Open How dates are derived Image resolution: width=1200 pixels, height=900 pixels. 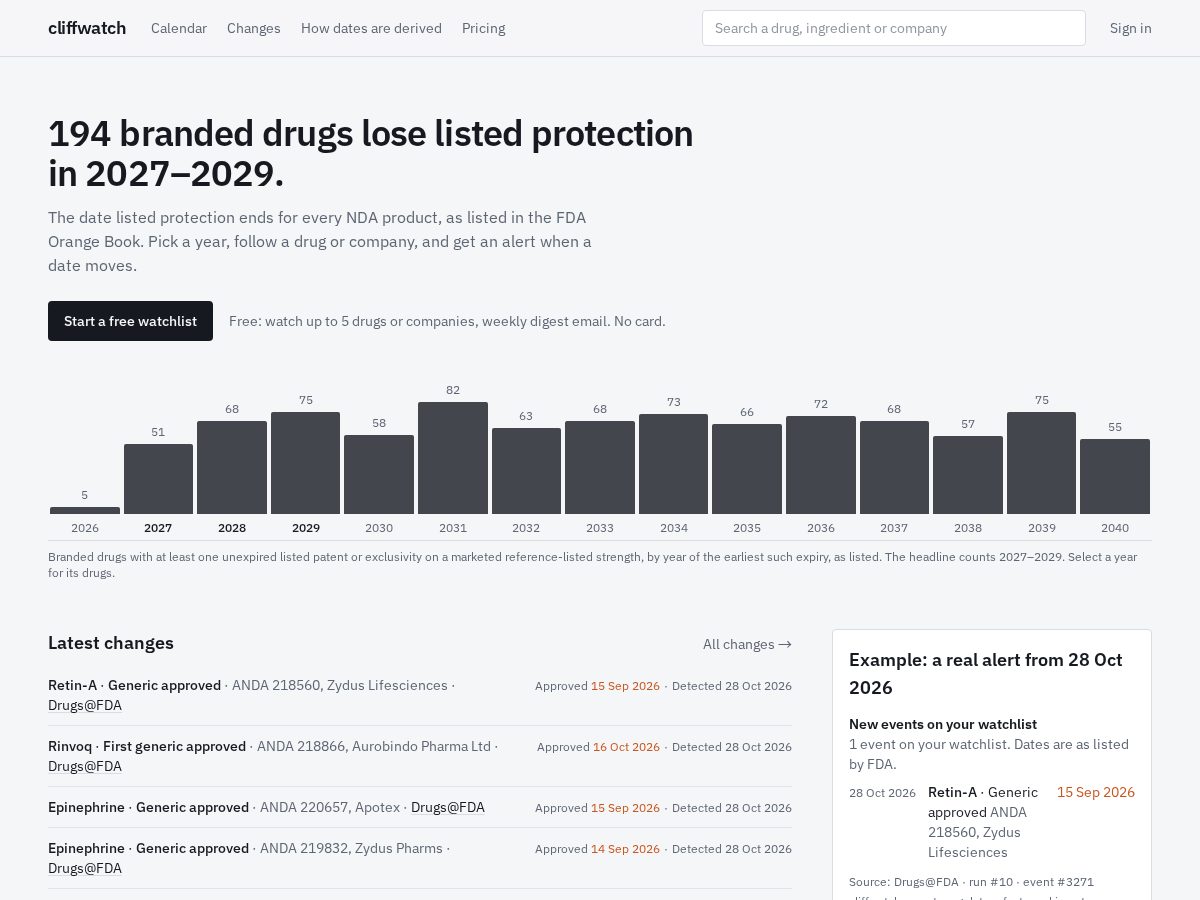(x=371, y=28)
